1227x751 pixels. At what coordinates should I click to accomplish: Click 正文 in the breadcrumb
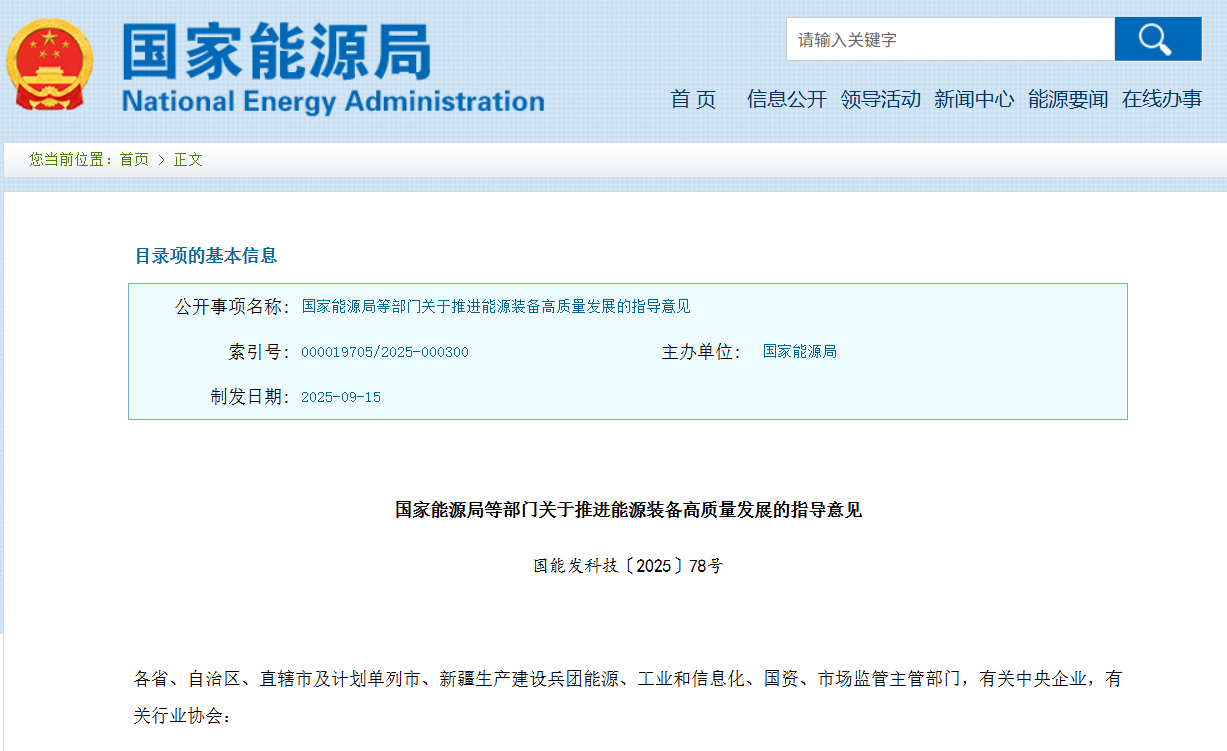pyautogui.click(x=190, y=159)
